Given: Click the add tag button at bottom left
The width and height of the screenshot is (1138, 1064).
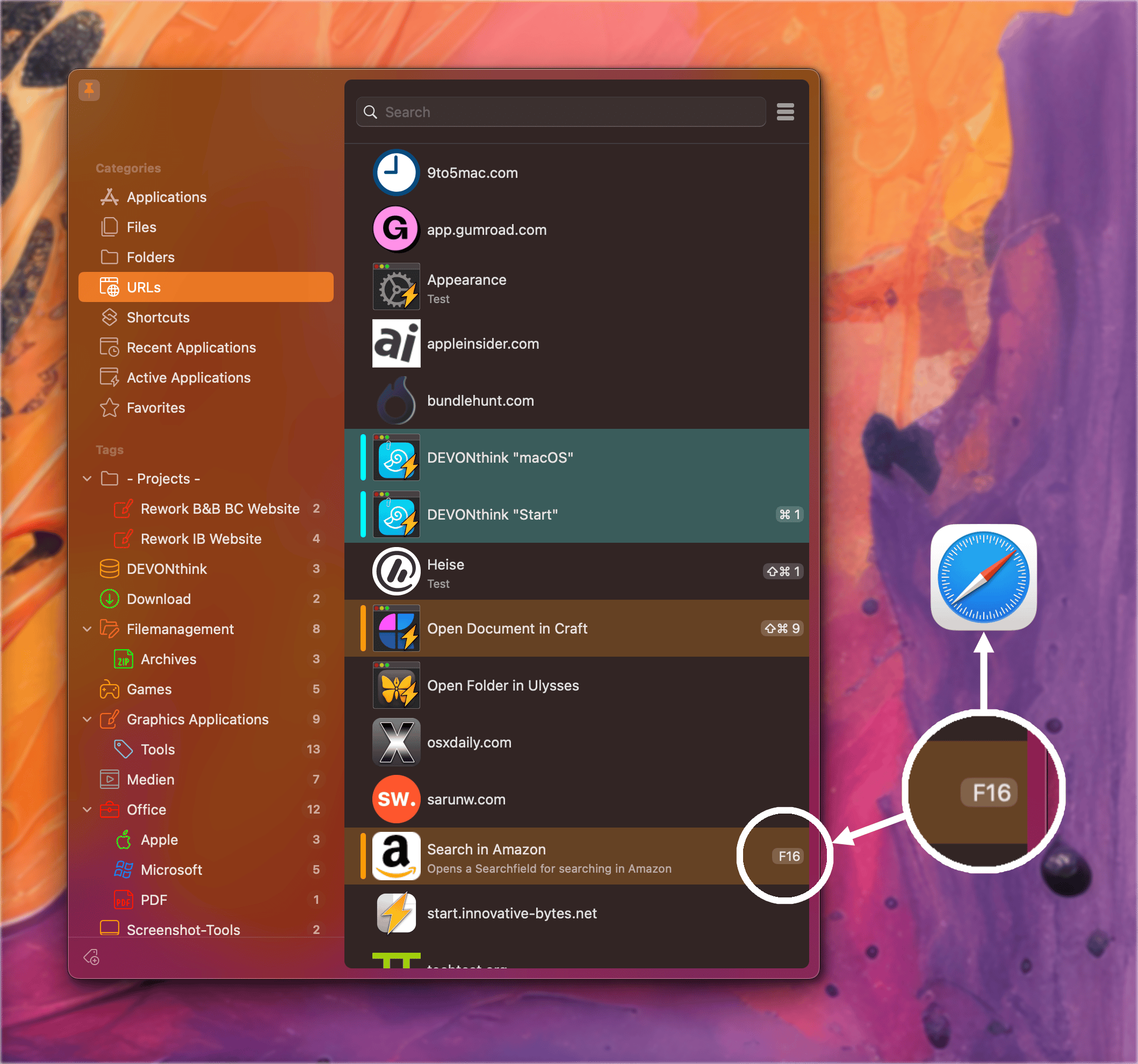Looking at the screenshot, I should 91,957.
